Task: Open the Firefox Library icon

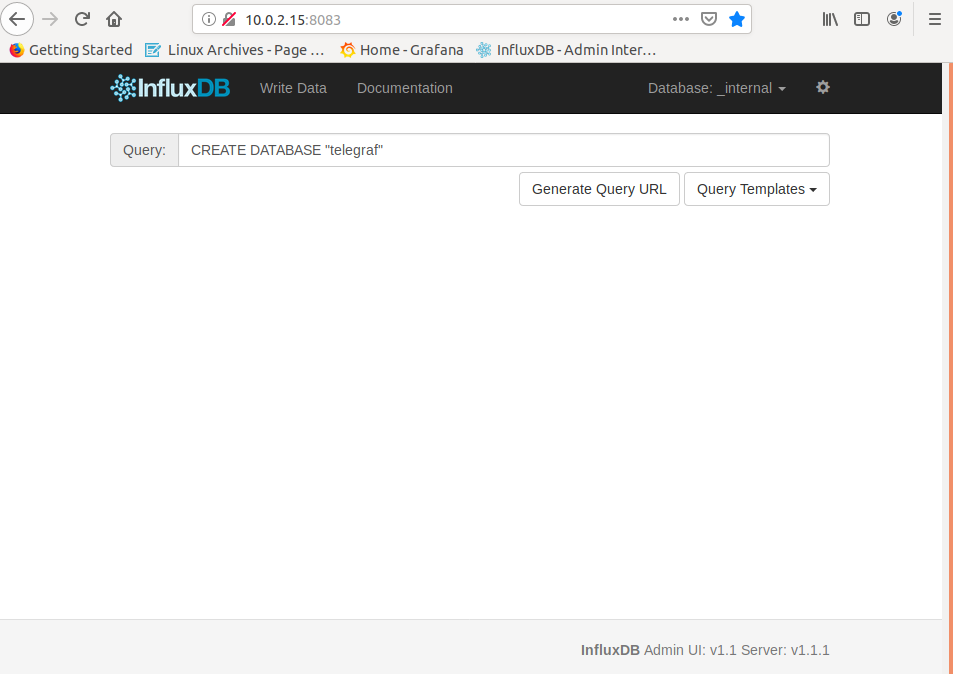Action: click(830, 19)
